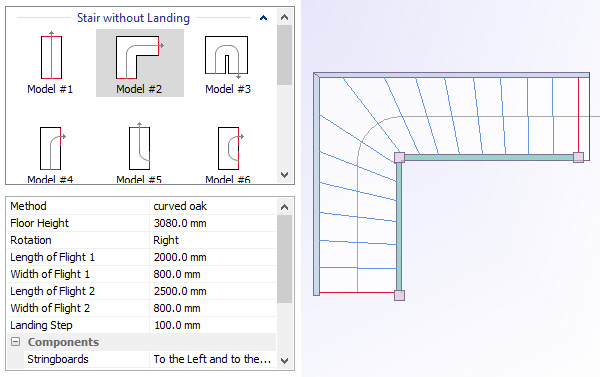Click the stair model list scroll up arrow
This screenshot has height=377, width=600.
[x=284, y=17]
